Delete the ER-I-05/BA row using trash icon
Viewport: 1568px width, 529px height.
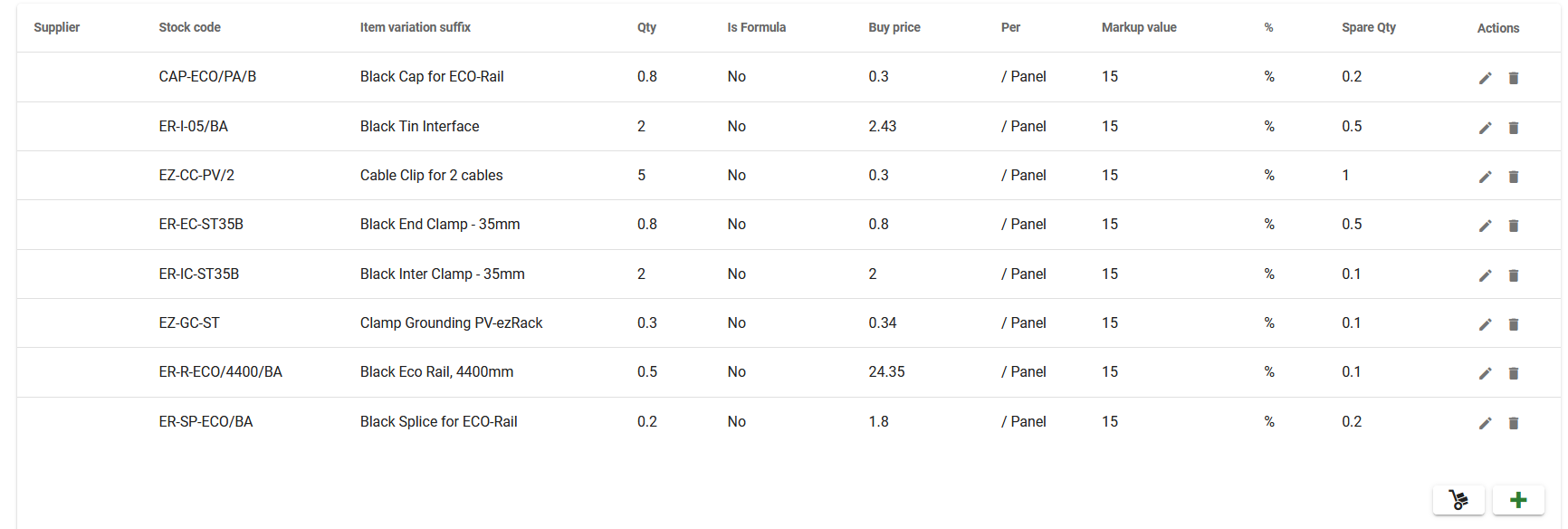click(1513, 128)
